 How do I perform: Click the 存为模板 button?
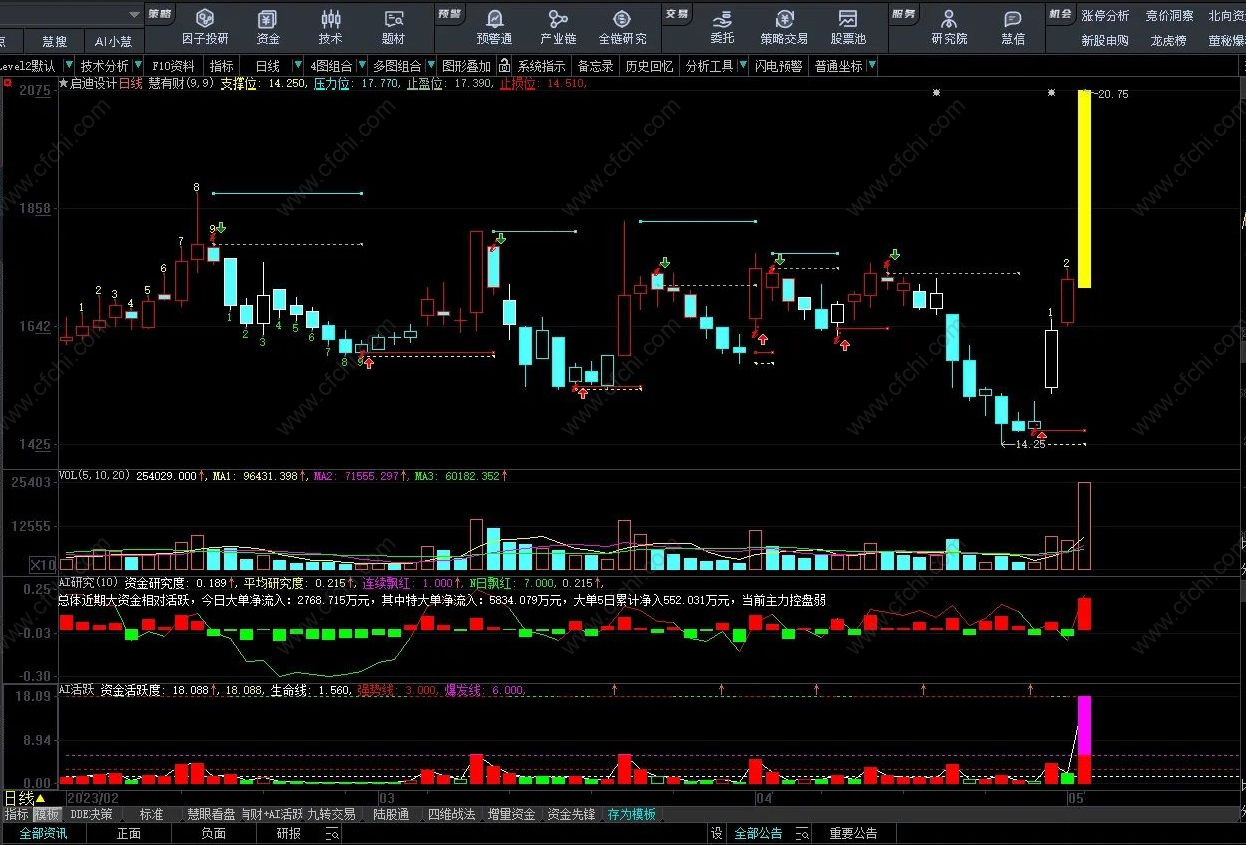point(632,815)
